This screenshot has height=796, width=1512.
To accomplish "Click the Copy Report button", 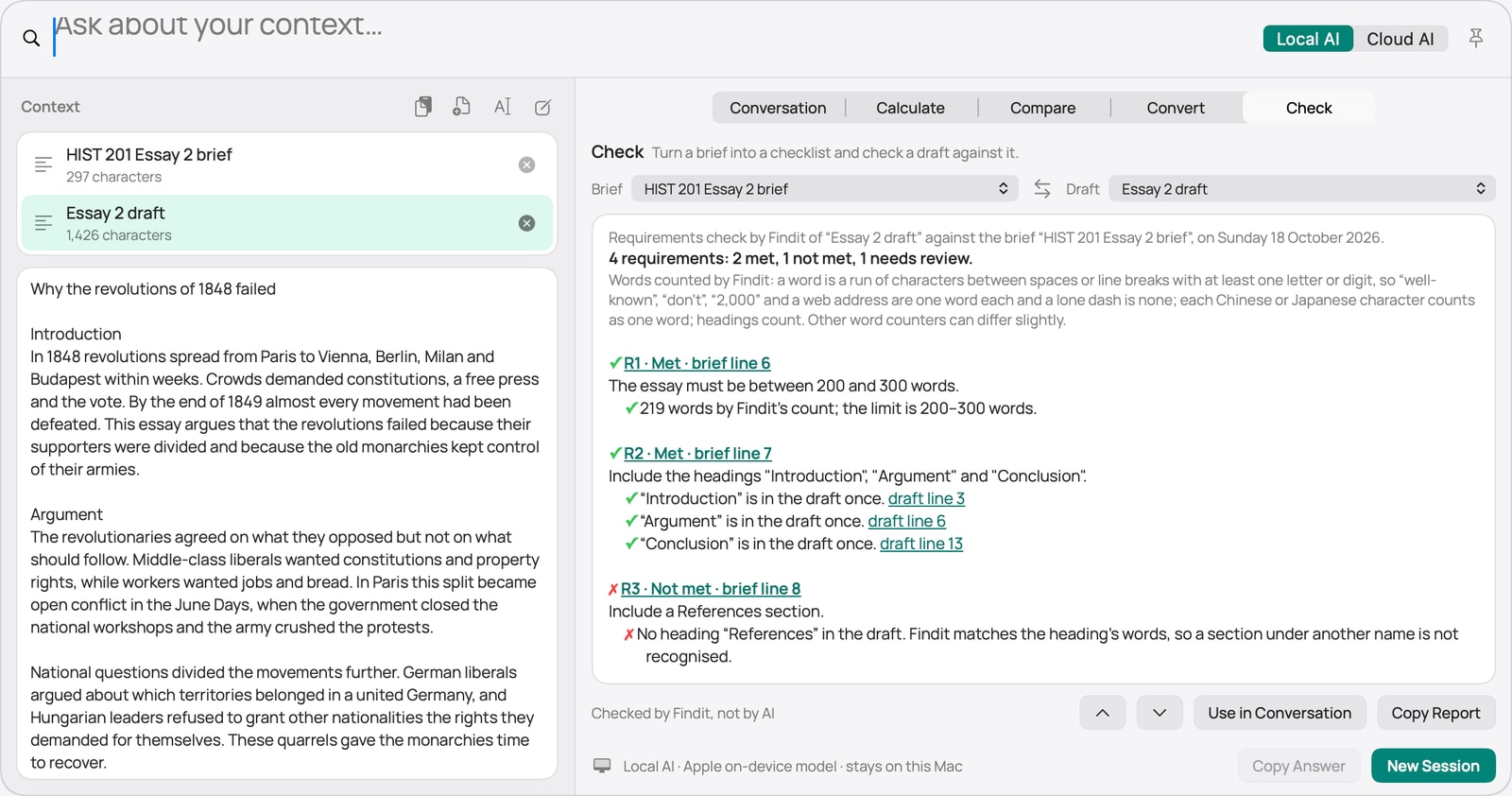I will [x=1435, y=713].
